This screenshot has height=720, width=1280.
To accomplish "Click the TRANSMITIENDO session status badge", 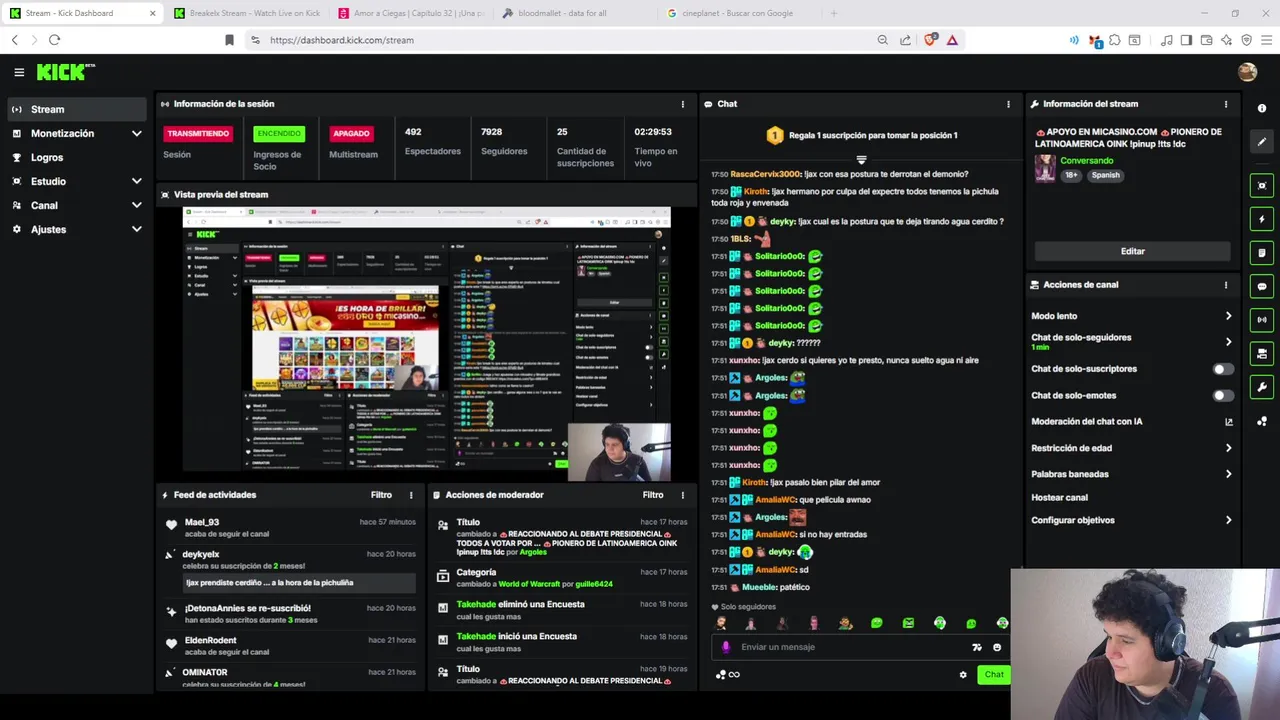I will click(x=198, y=134).
